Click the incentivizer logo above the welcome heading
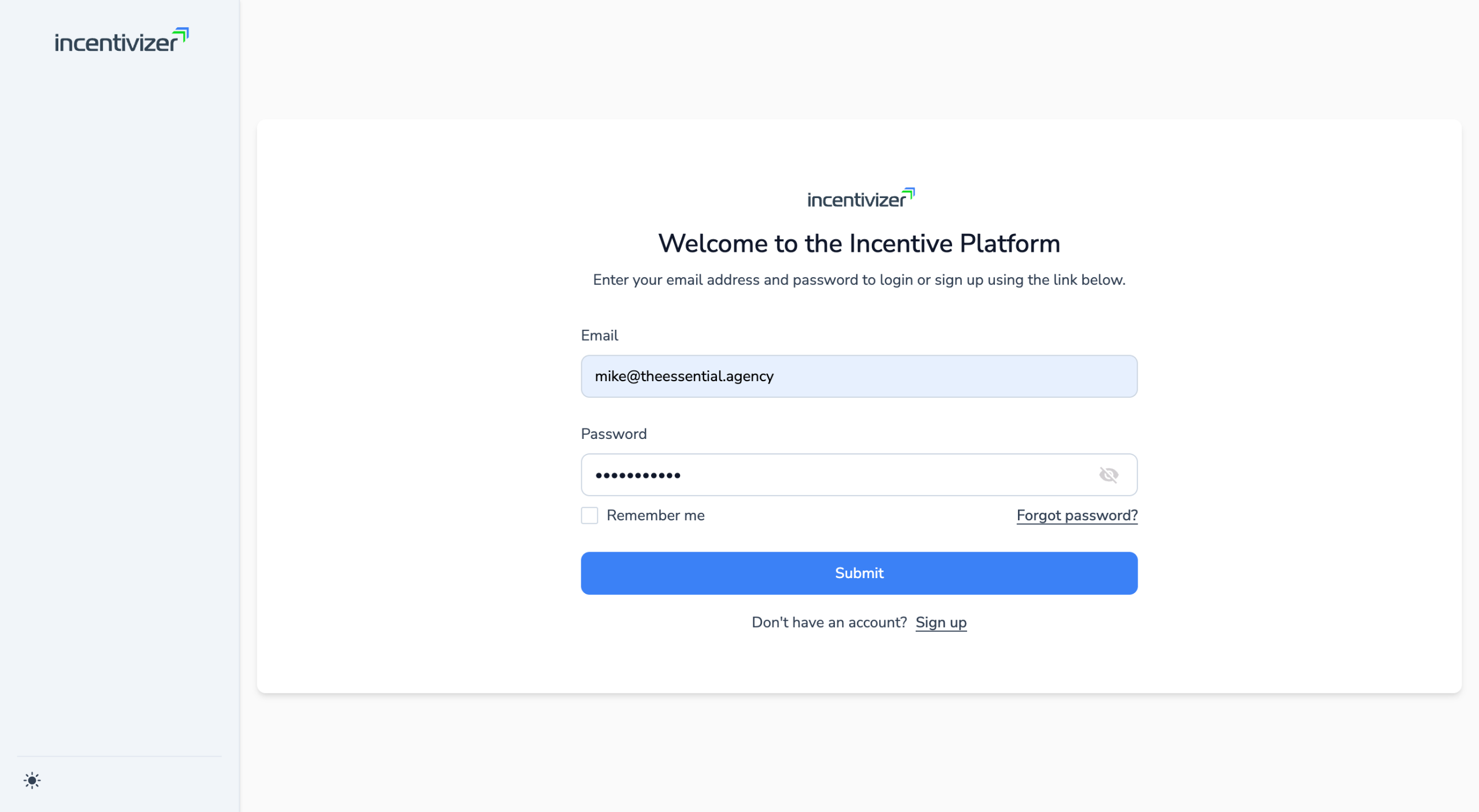Screen dimensions: 1479x812 [x=860, y=199]
